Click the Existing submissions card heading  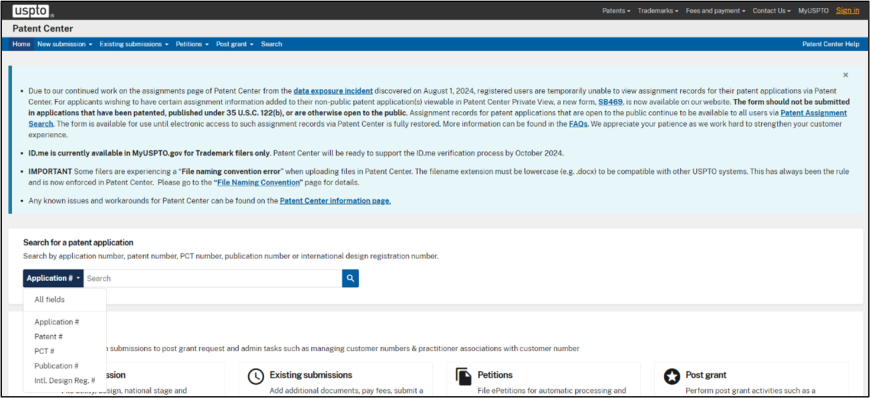[x=311, y=375]
